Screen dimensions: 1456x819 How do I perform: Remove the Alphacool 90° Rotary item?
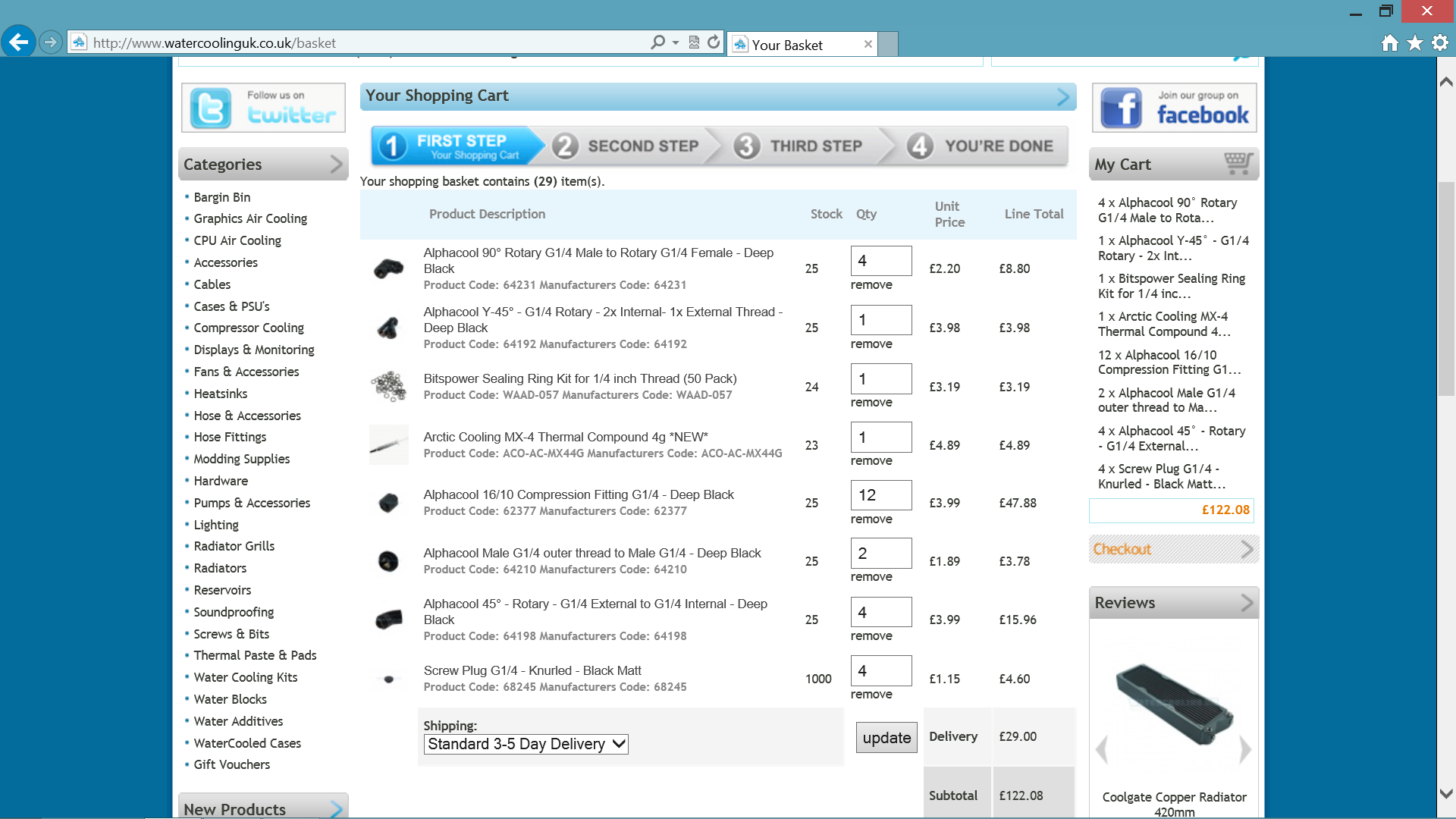click(871, 285)
